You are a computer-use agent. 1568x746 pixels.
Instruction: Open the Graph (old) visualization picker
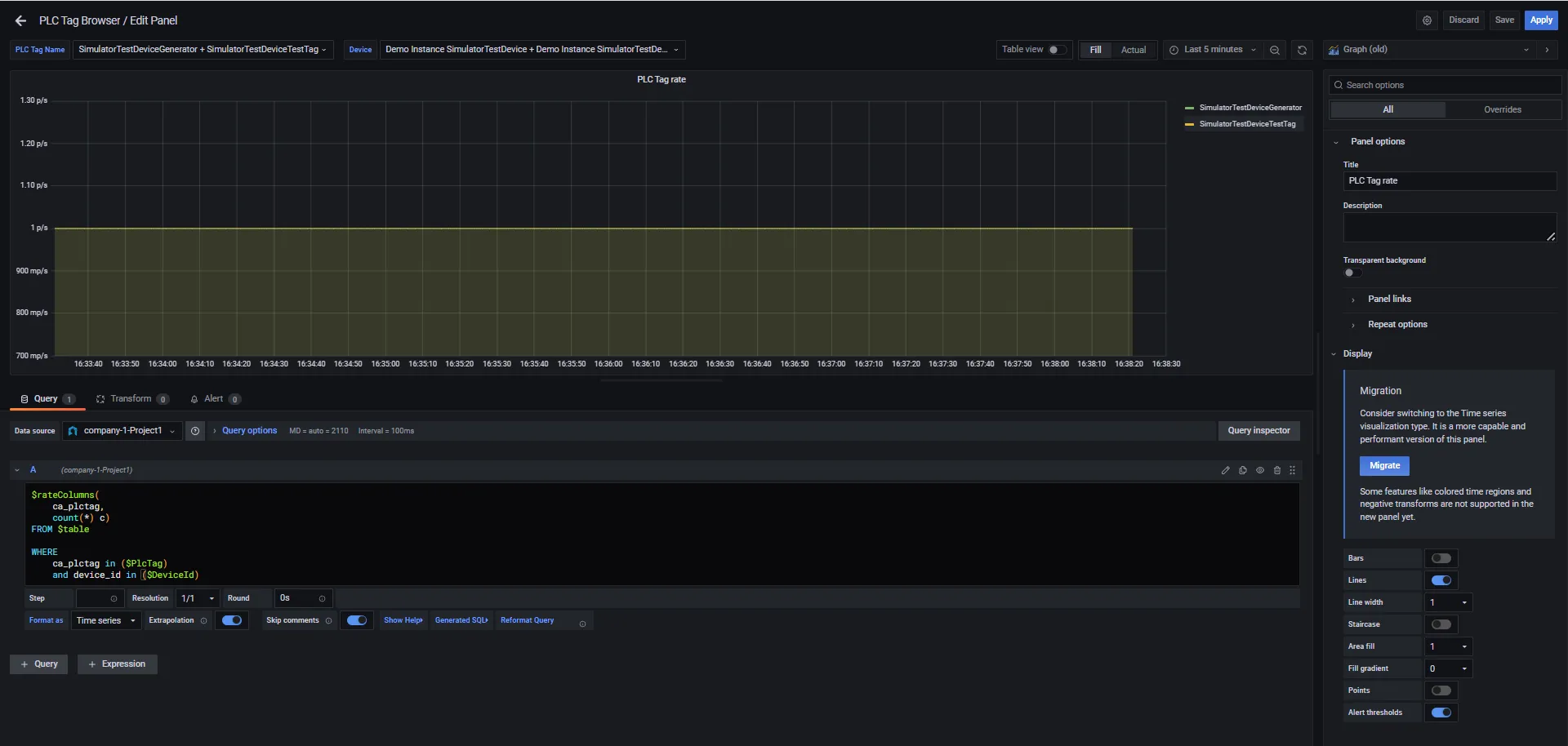(x=1429, y=50)
